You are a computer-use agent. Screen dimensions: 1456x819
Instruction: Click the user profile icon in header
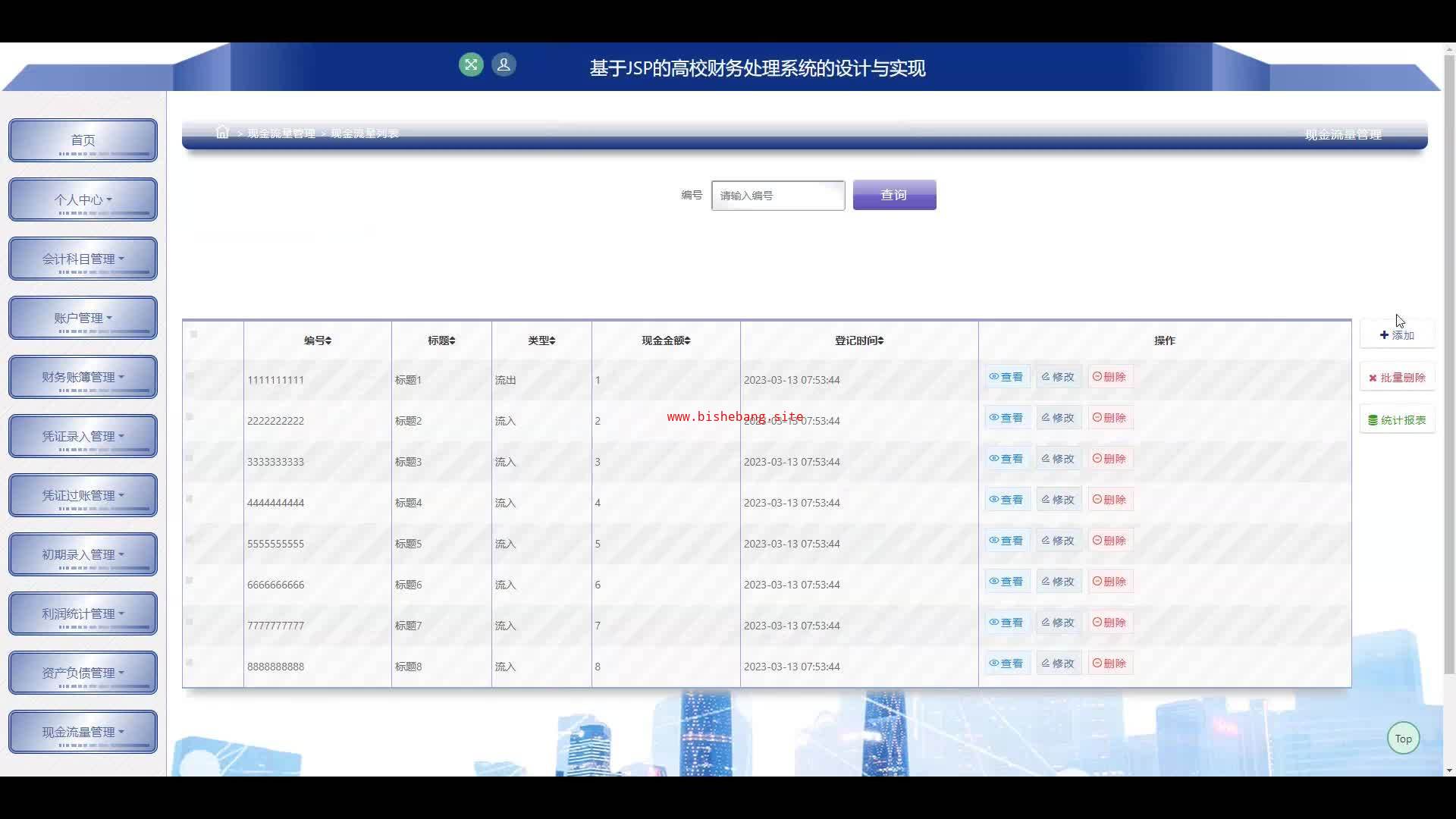click(x=504, y=64)
